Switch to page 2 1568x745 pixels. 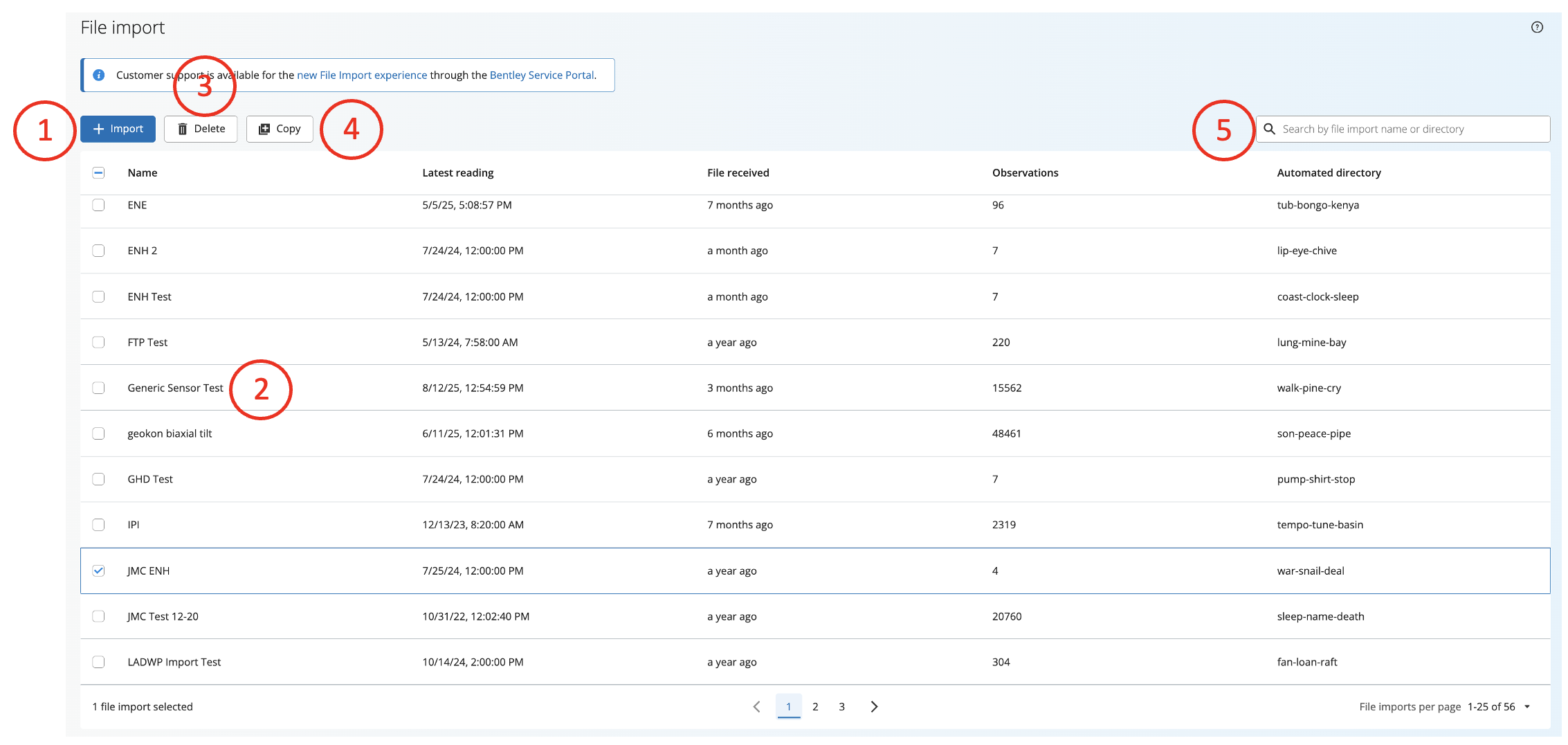(x=815, y=707)
